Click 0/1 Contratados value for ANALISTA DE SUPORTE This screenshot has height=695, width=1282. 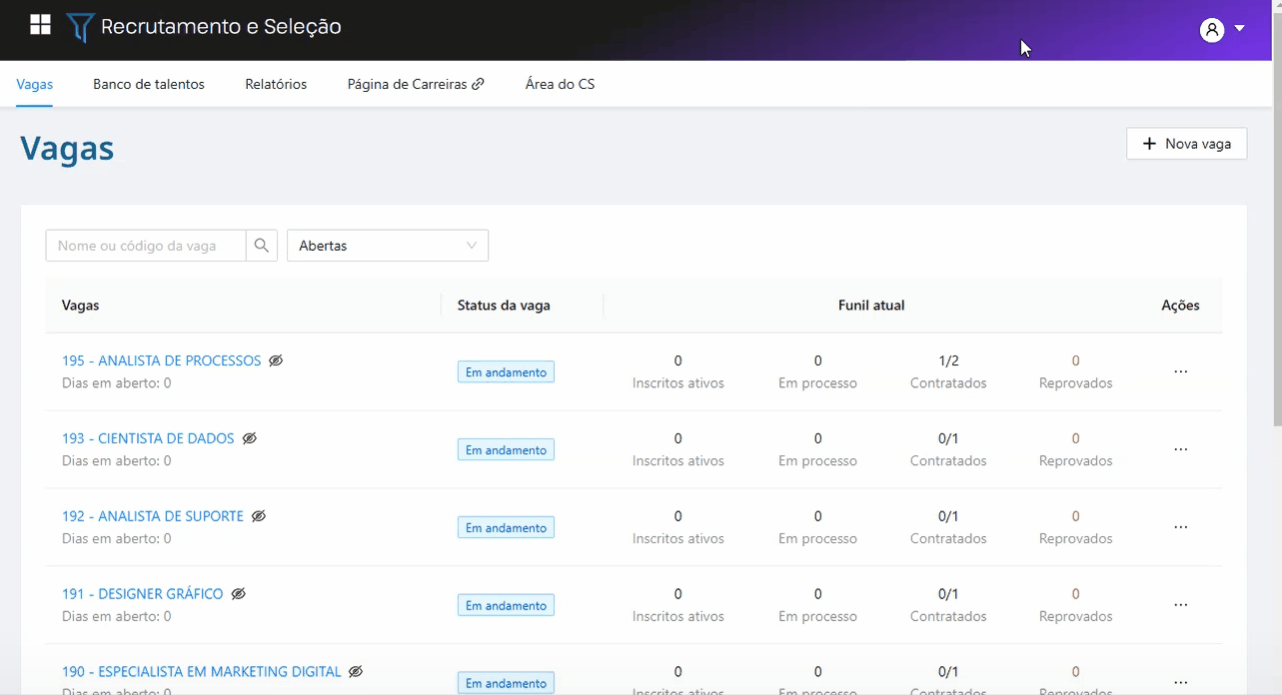coord(948,516)
